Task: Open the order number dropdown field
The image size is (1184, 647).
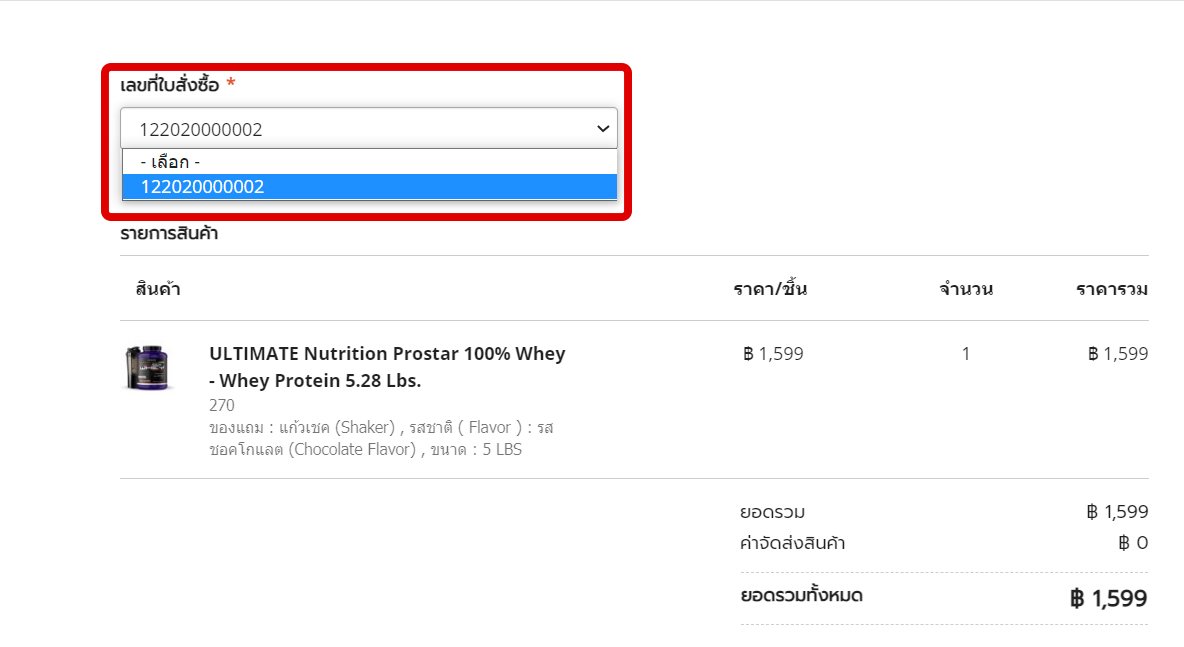Action: pyautogui.click(x=368, y=128)
